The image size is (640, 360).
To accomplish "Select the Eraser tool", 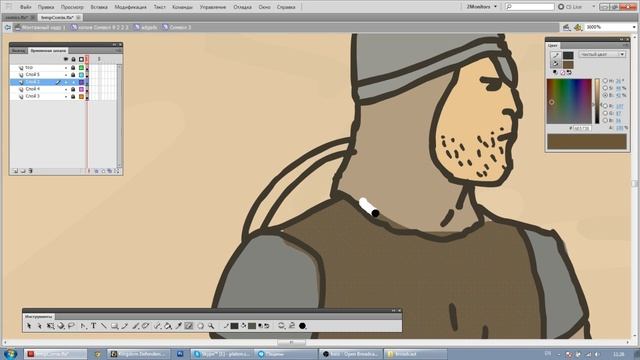I will [x=189, y=326].
